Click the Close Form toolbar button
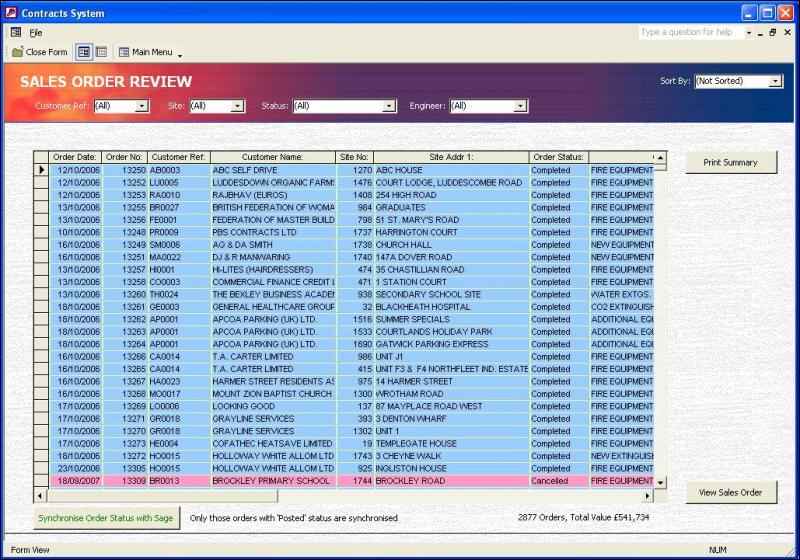 40,52
